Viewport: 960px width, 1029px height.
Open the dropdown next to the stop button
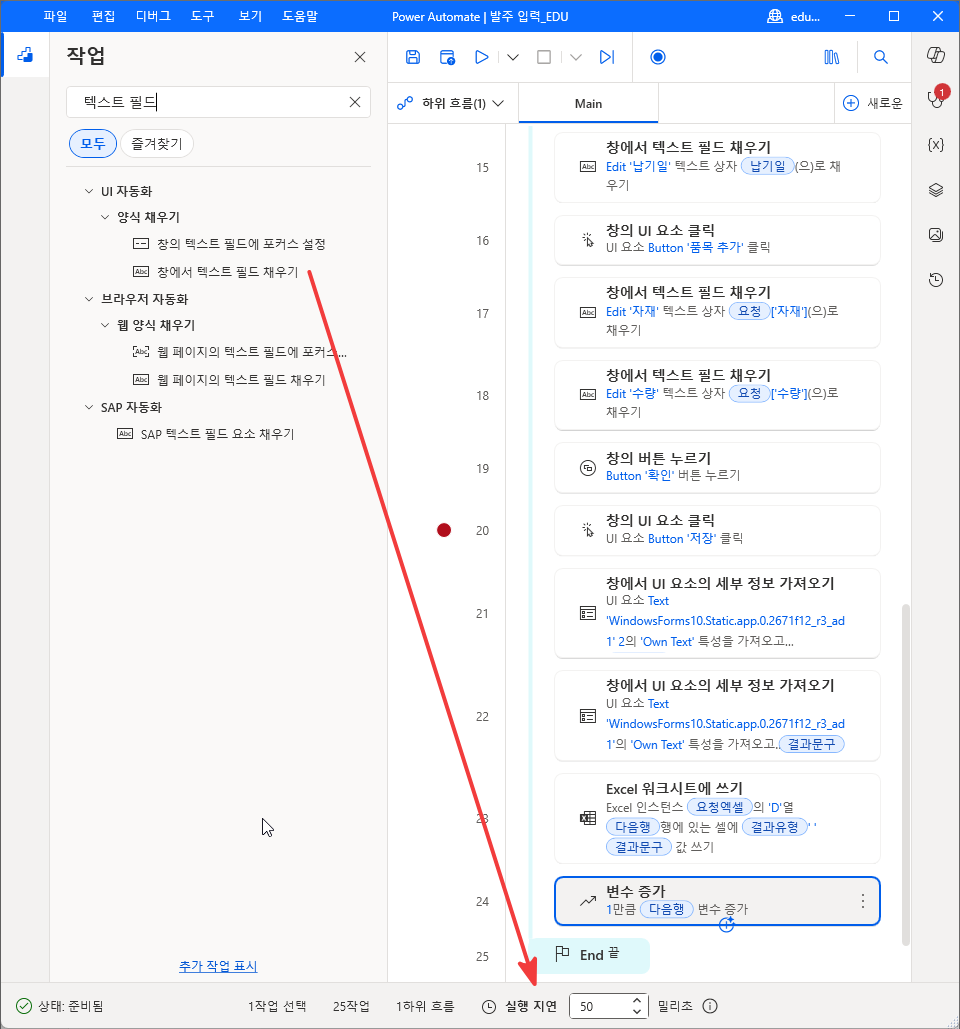[x=575, y=57]
